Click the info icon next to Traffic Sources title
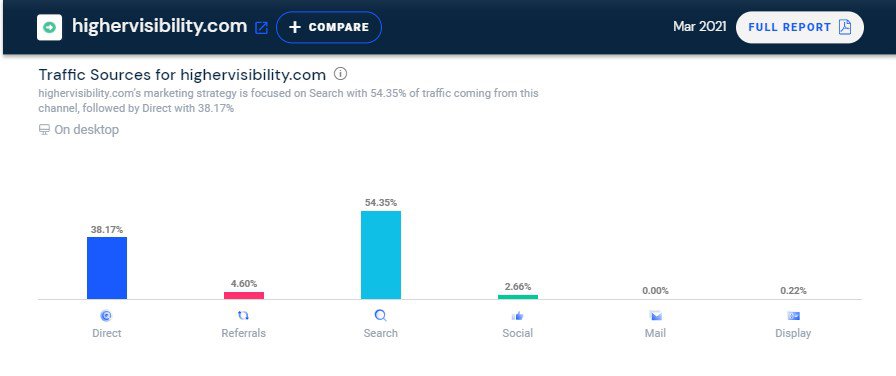This screenshot has height=376, width=896. click(340, 74)
